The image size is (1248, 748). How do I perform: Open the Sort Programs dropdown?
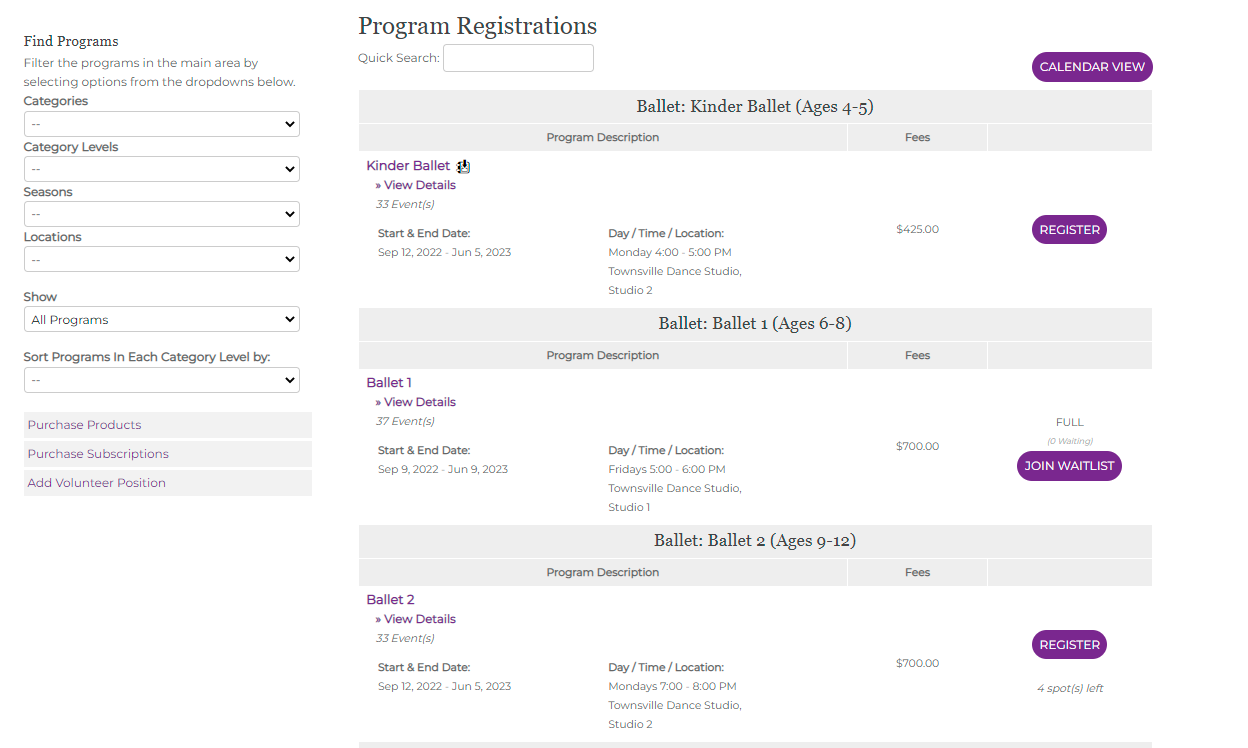161,380
